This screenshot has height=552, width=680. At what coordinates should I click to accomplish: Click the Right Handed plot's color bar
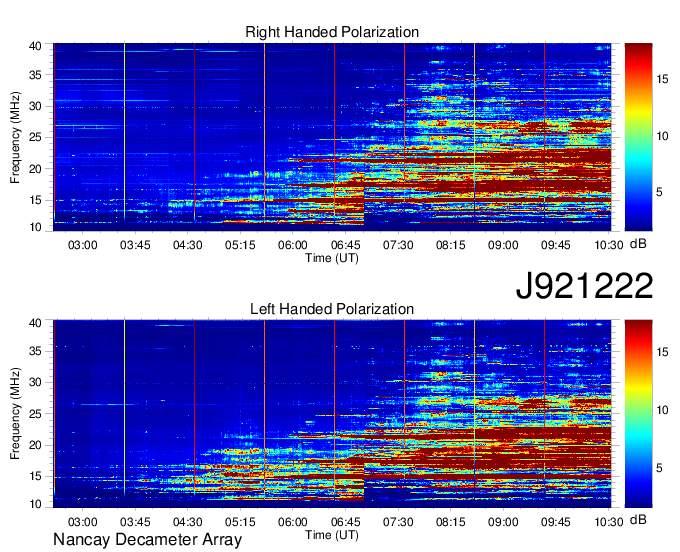pos(638,137)
